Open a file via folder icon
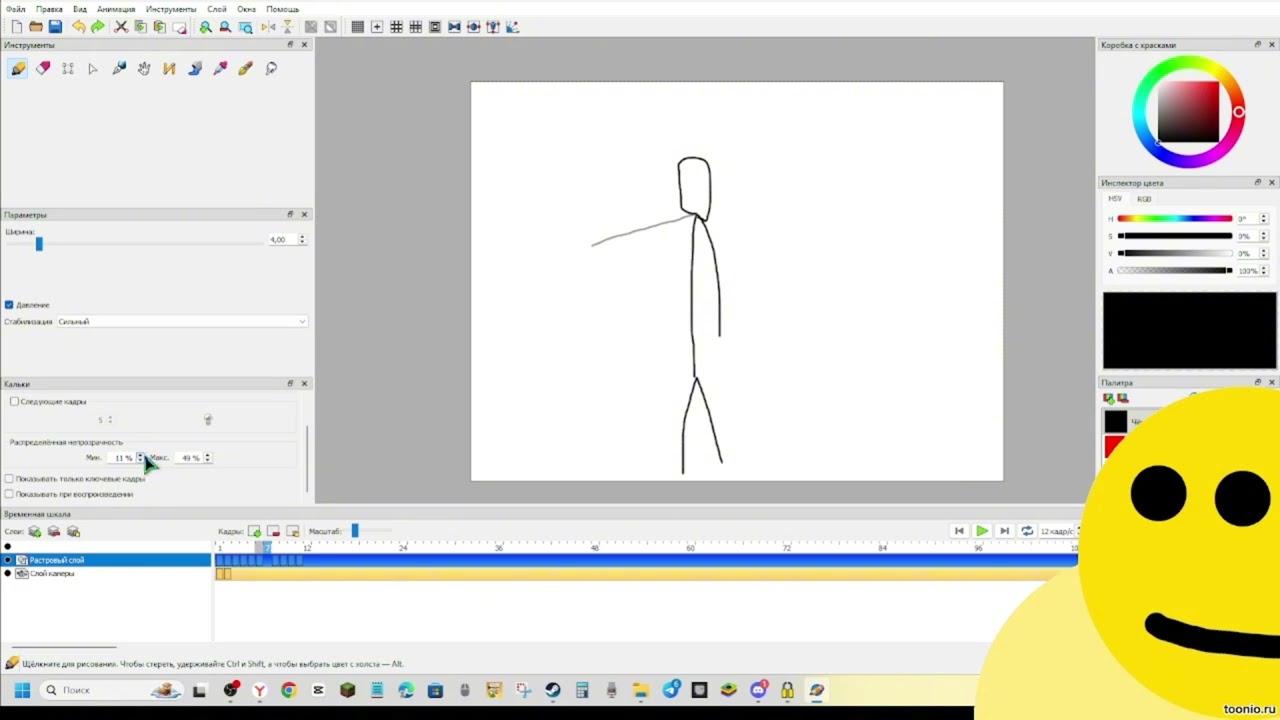 (x=36, y=27)
